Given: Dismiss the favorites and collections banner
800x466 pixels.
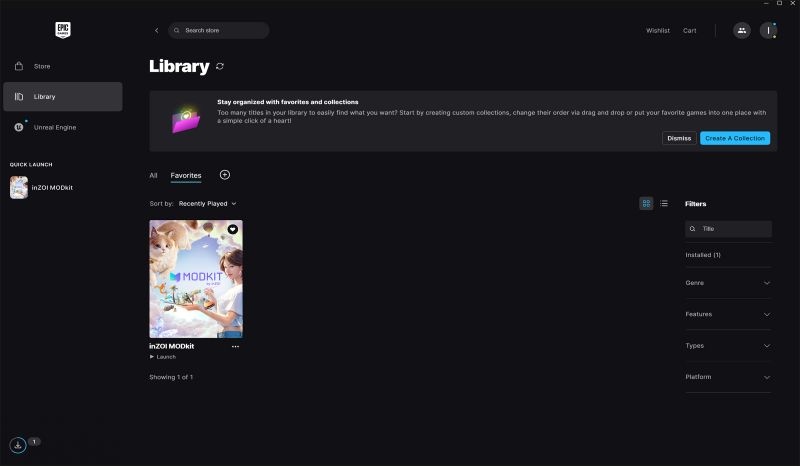Looking at the screenshot, I should [x=679, y=138].
